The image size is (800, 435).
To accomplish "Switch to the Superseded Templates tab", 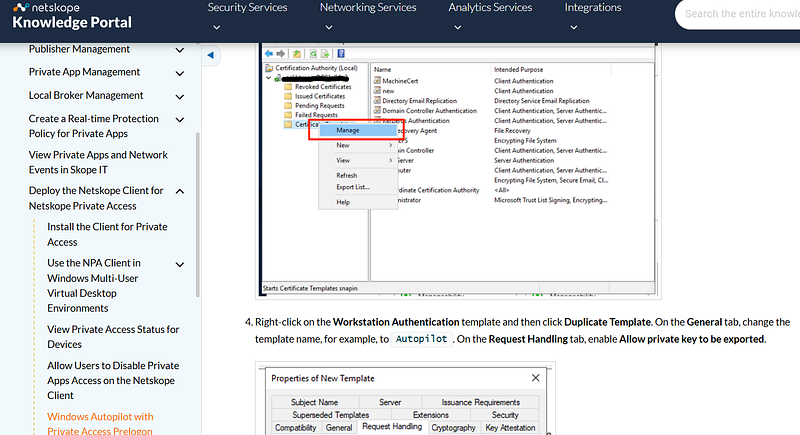I will coord(331,415).
